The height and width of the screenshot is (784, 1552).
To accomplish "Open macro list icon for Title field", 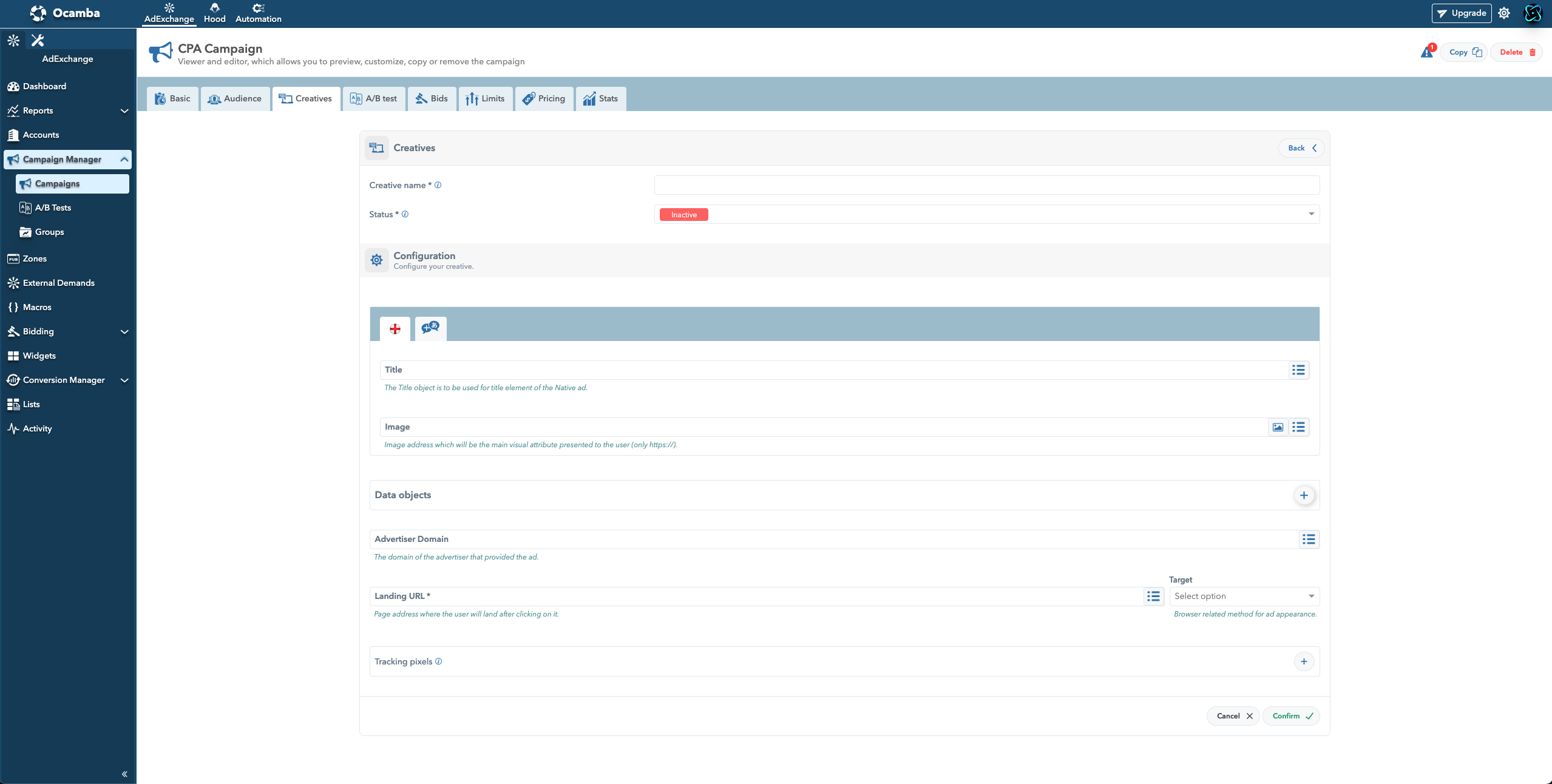I will [1298, 370].
